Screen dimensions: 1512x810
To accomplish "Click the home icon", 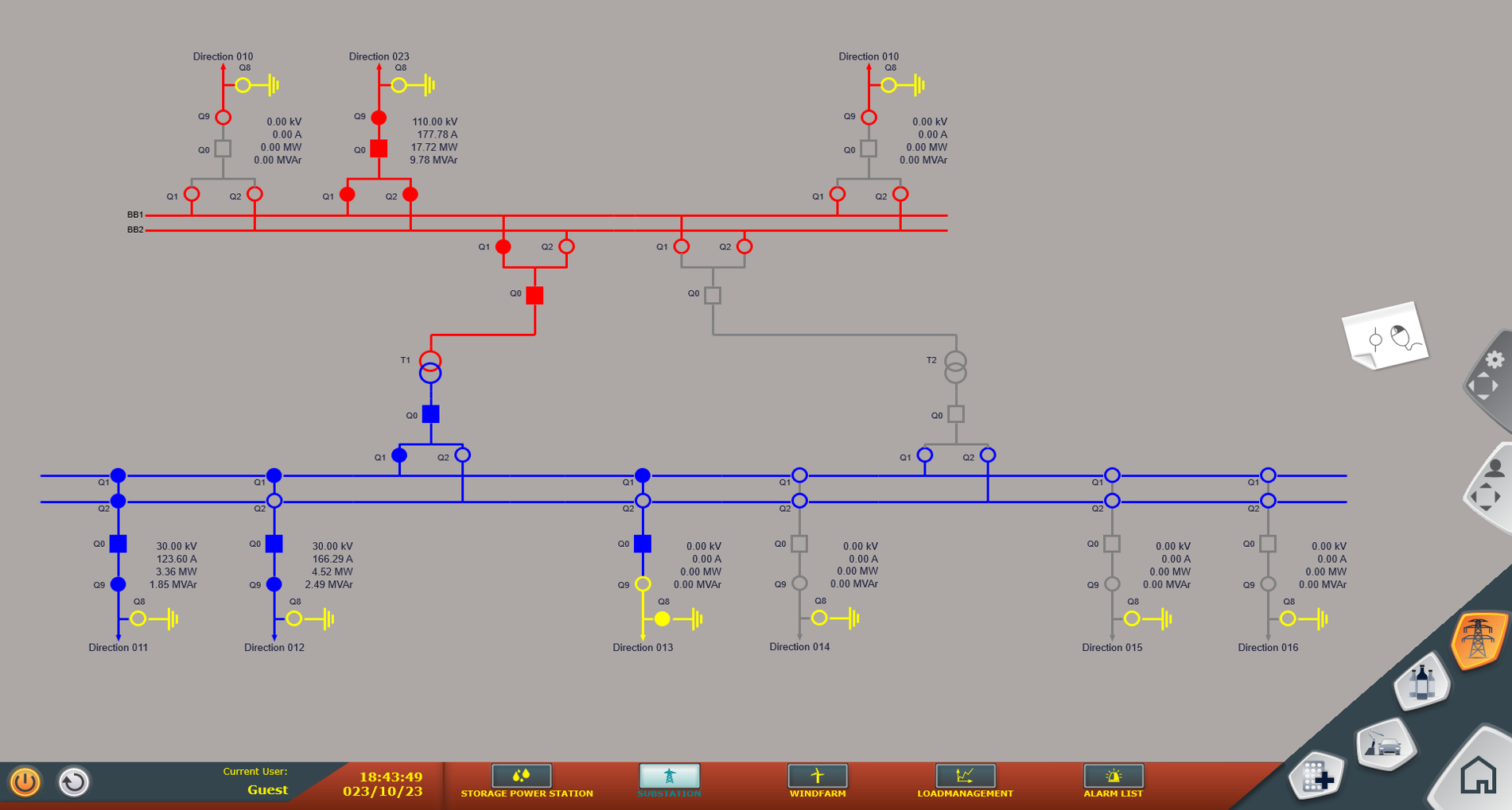I will tap(1478, 774).
